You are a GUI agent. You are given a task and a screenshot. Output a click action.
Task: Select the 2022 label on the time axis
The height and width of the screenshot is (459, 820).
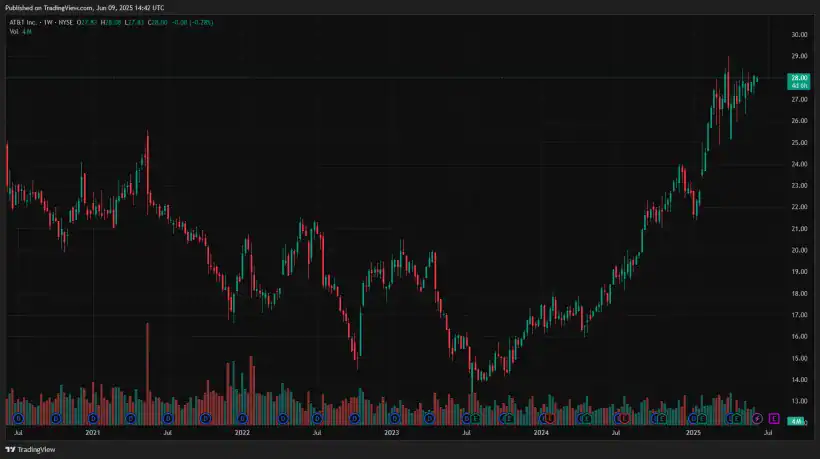[x=242, y=434]
